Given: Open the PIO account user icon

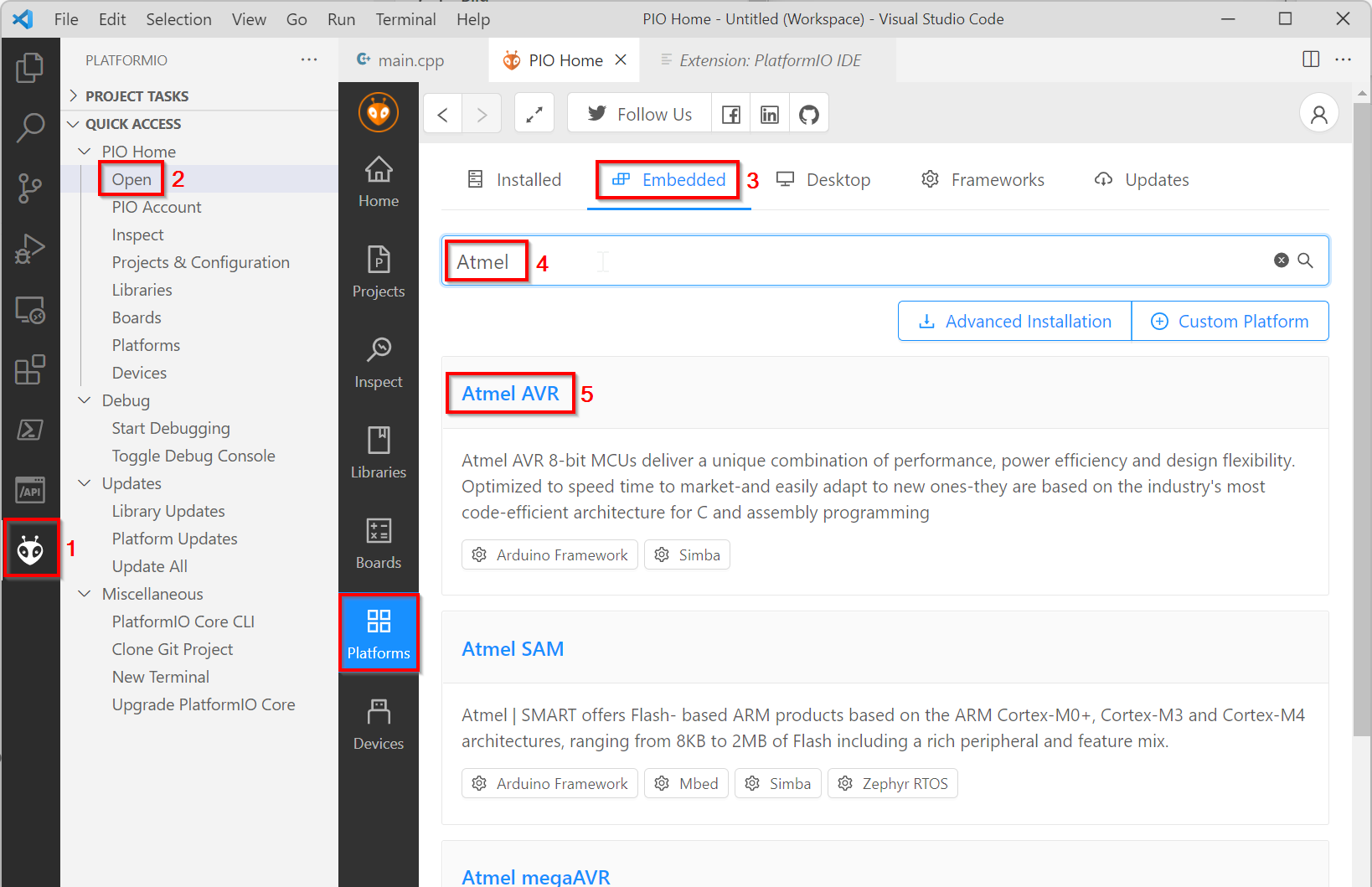Looking at the screenshot, I should (1319, 114).
